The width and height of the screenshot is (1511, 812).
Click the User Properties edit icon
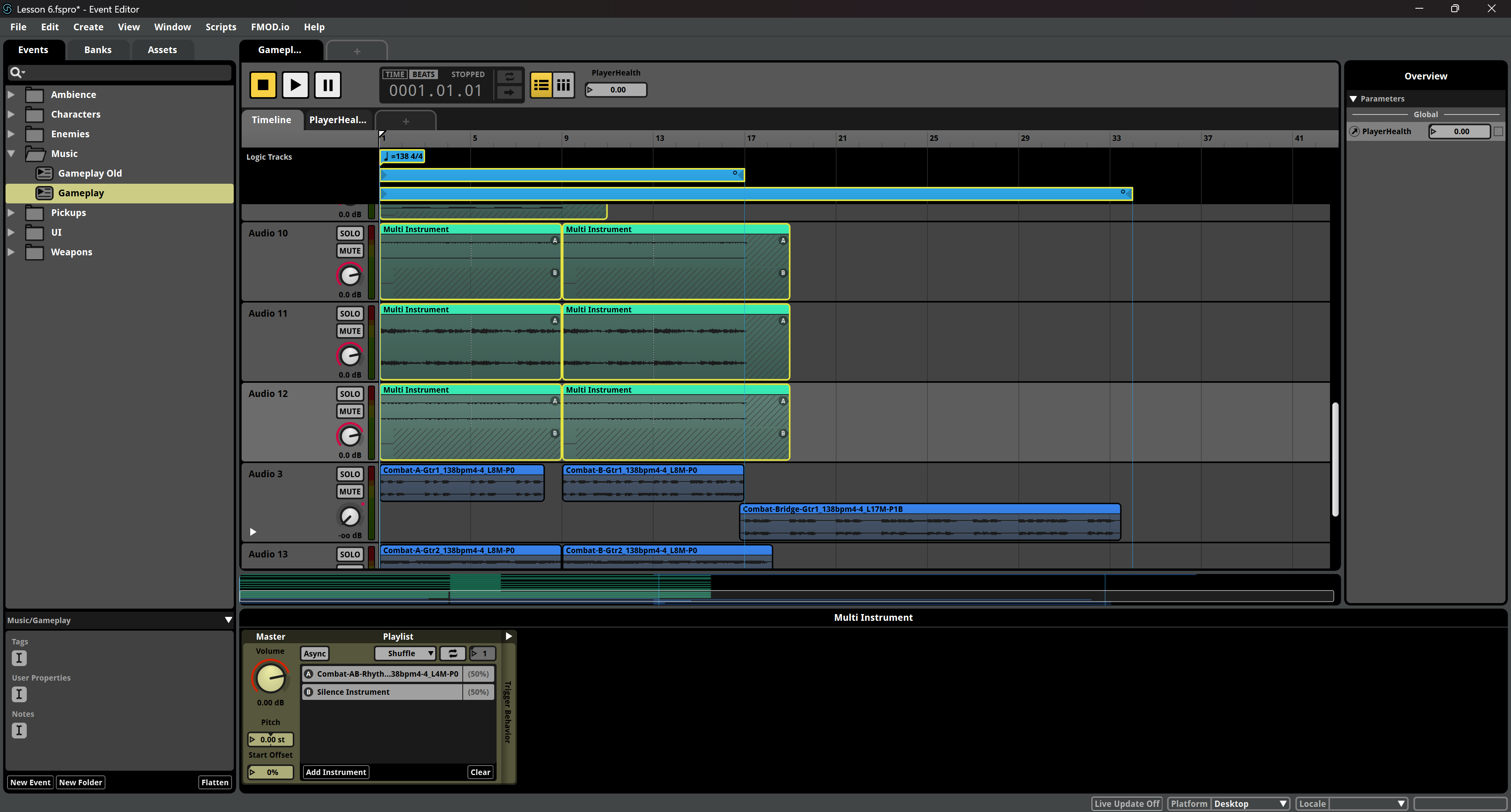point(19,694)
